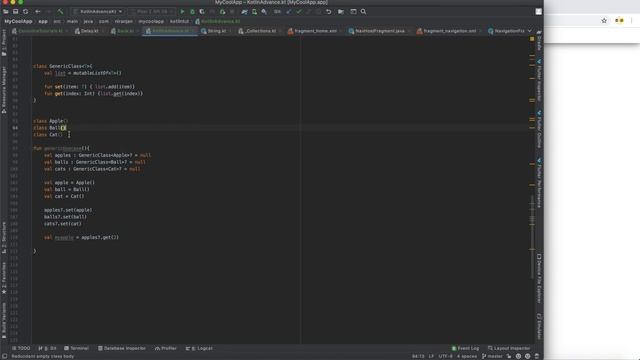Toggle the Build Variants side panel
The image size is (640, 360).
click(x=4, y=320)
